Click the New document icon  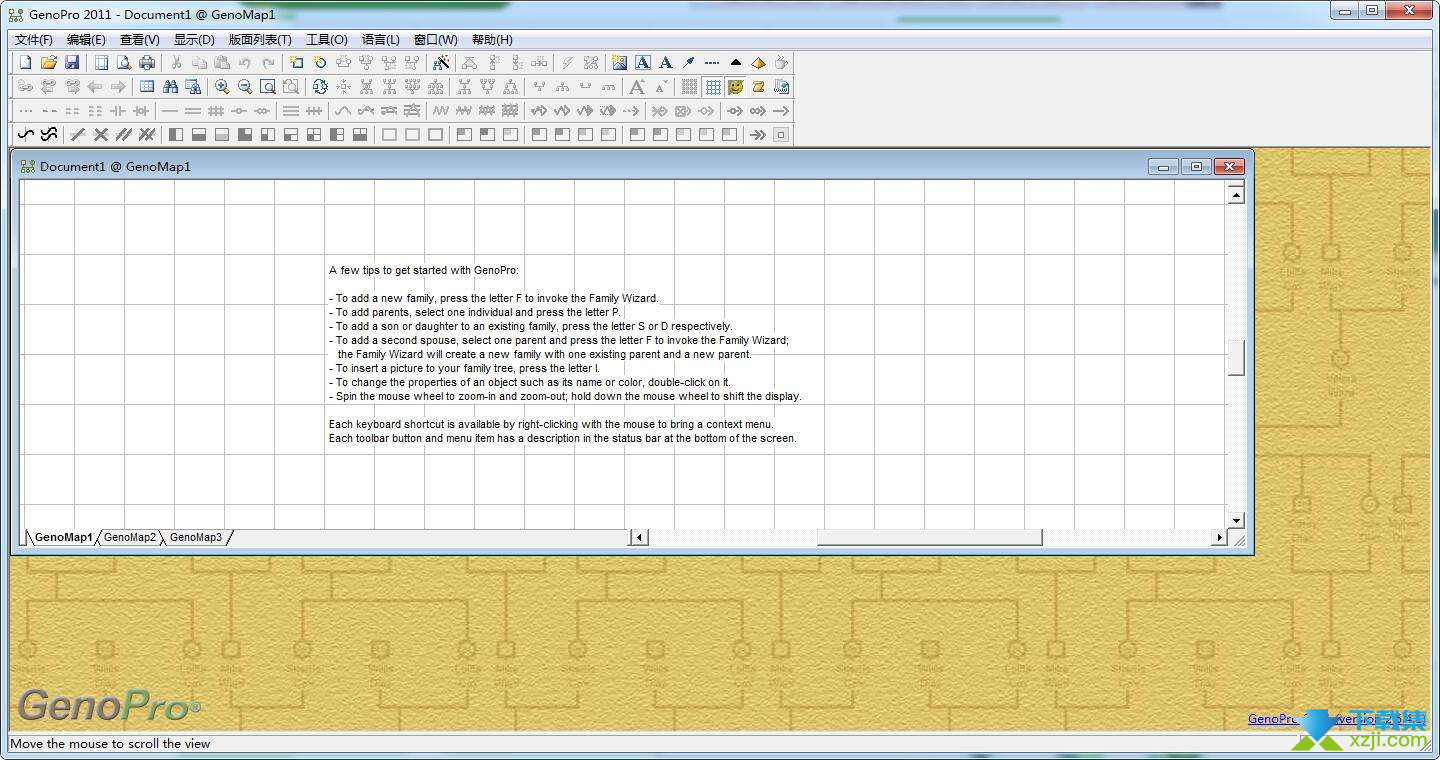click(26, 63)
